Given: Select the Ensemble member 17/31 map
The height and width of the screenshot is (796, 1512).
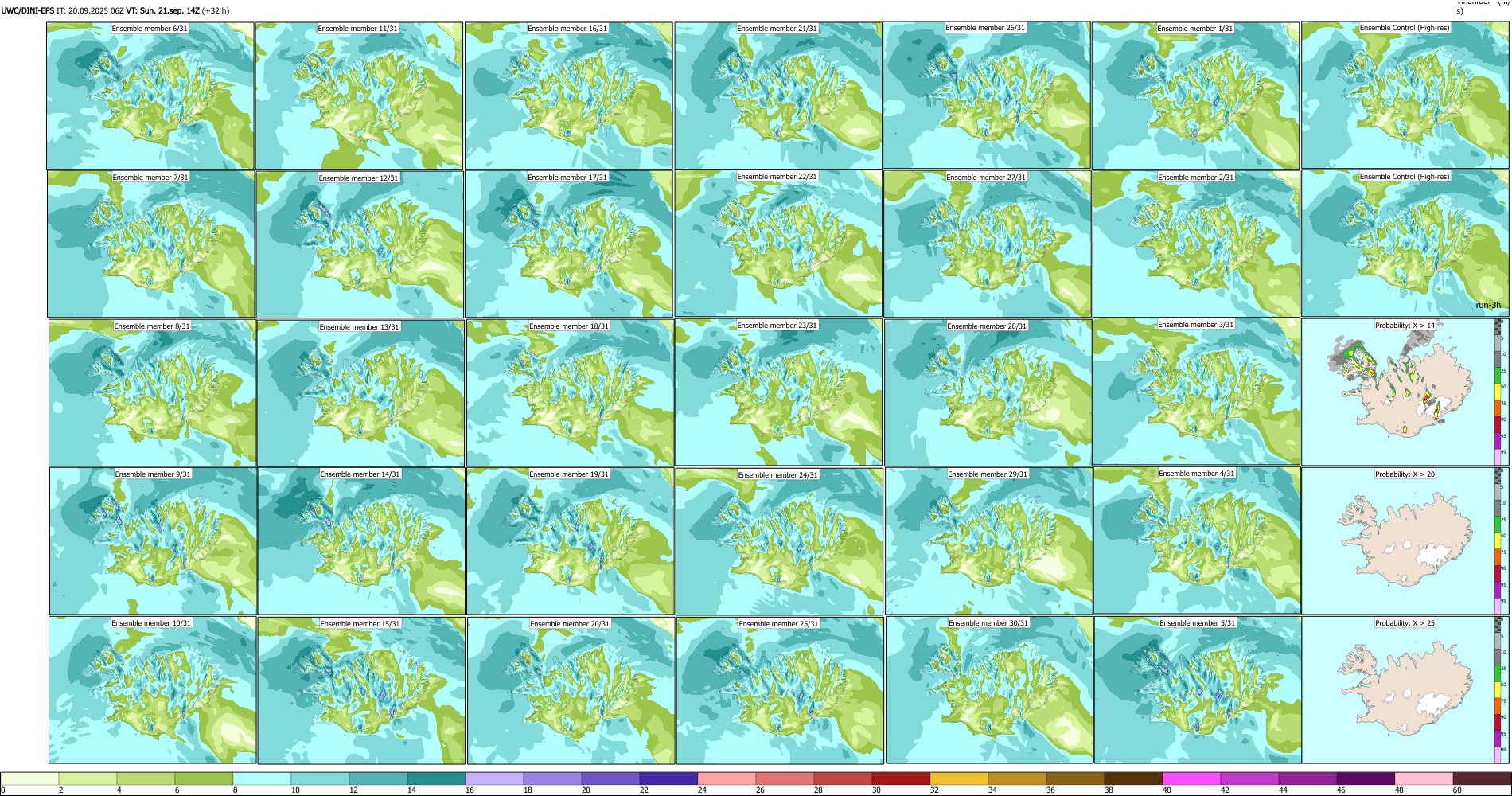Looking at the screenshot, I should tap(569, 244).
